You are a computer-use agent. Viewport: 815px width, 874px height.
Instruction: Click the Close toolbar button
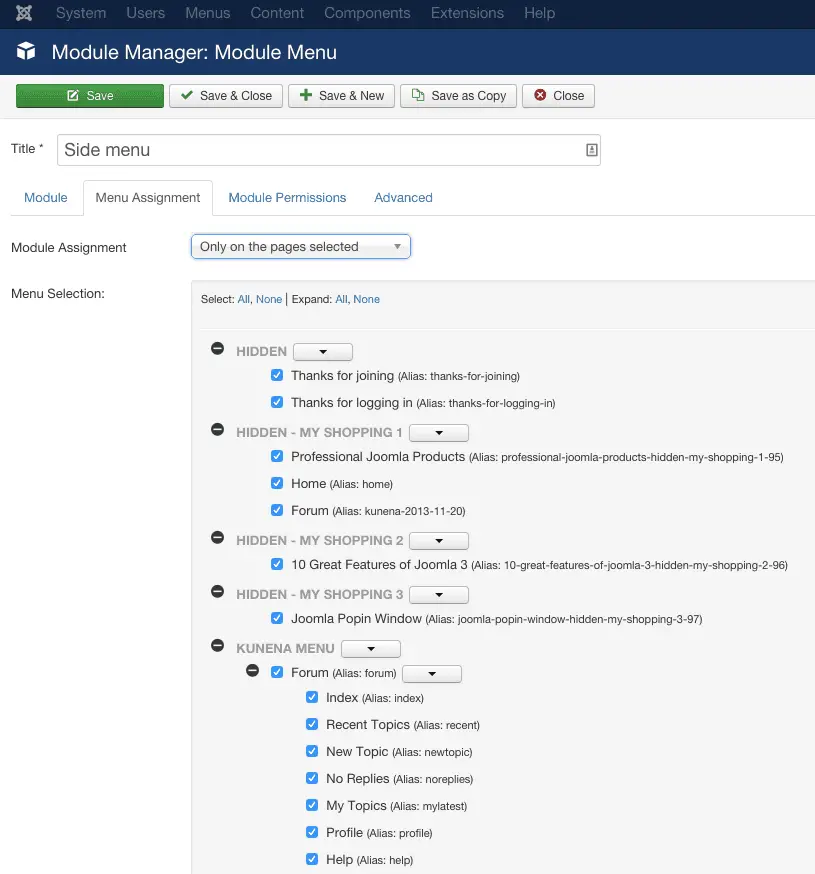pos(558,96)
